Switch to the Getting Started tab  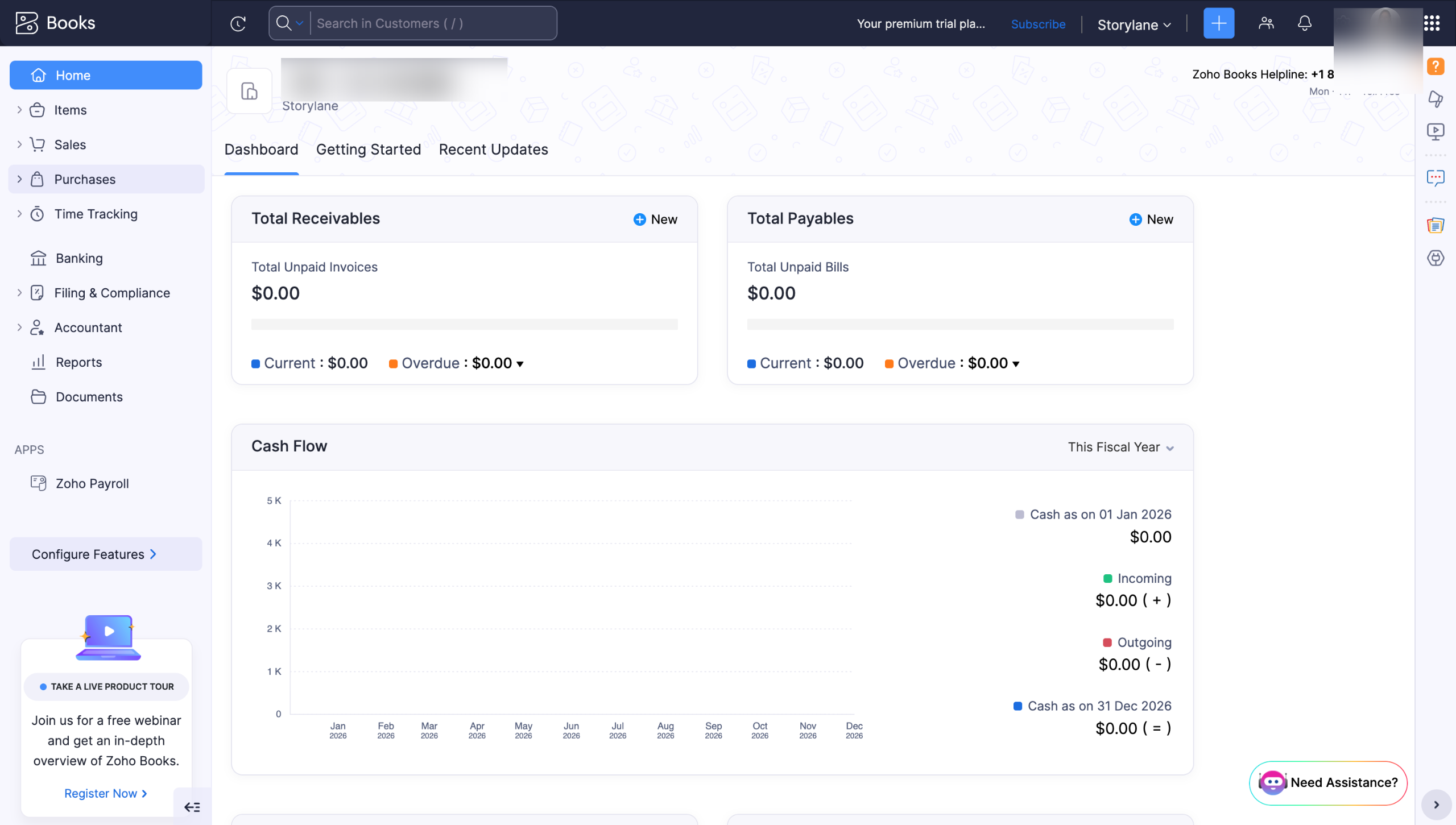coord(368,150)
